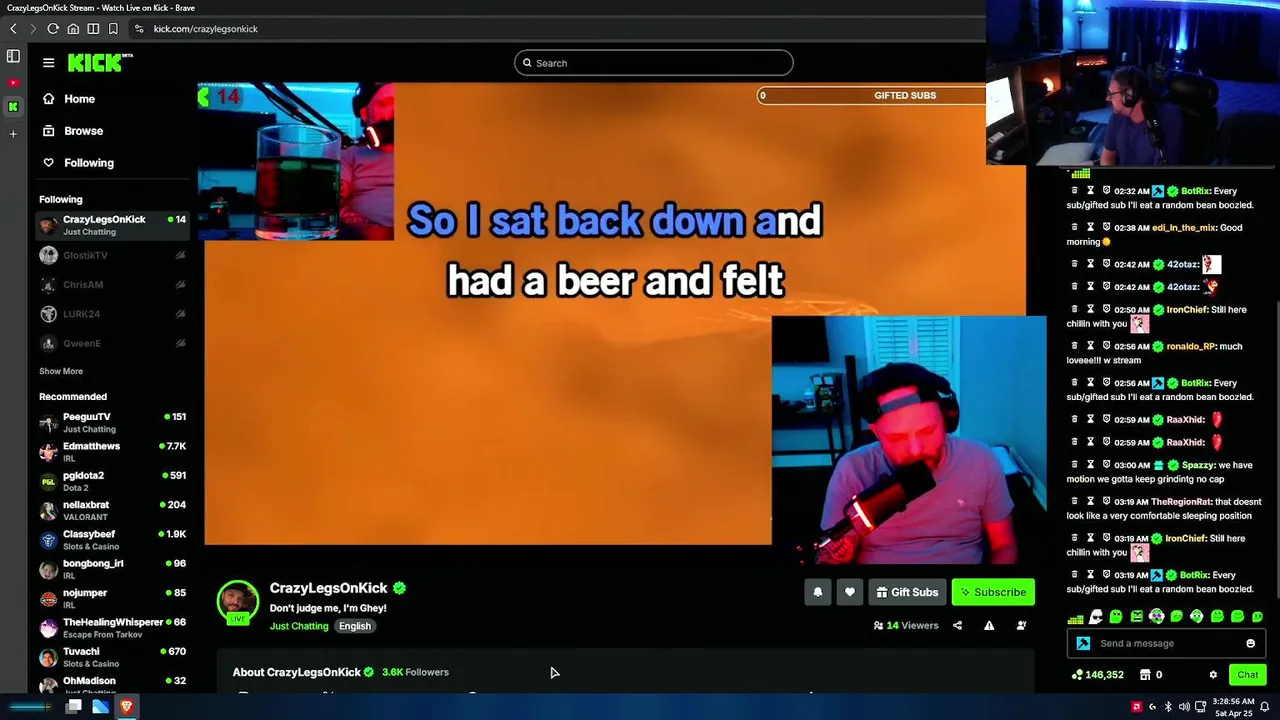
Task: Open Brave browser in taskbar
Action: click(x=127, y=707)
